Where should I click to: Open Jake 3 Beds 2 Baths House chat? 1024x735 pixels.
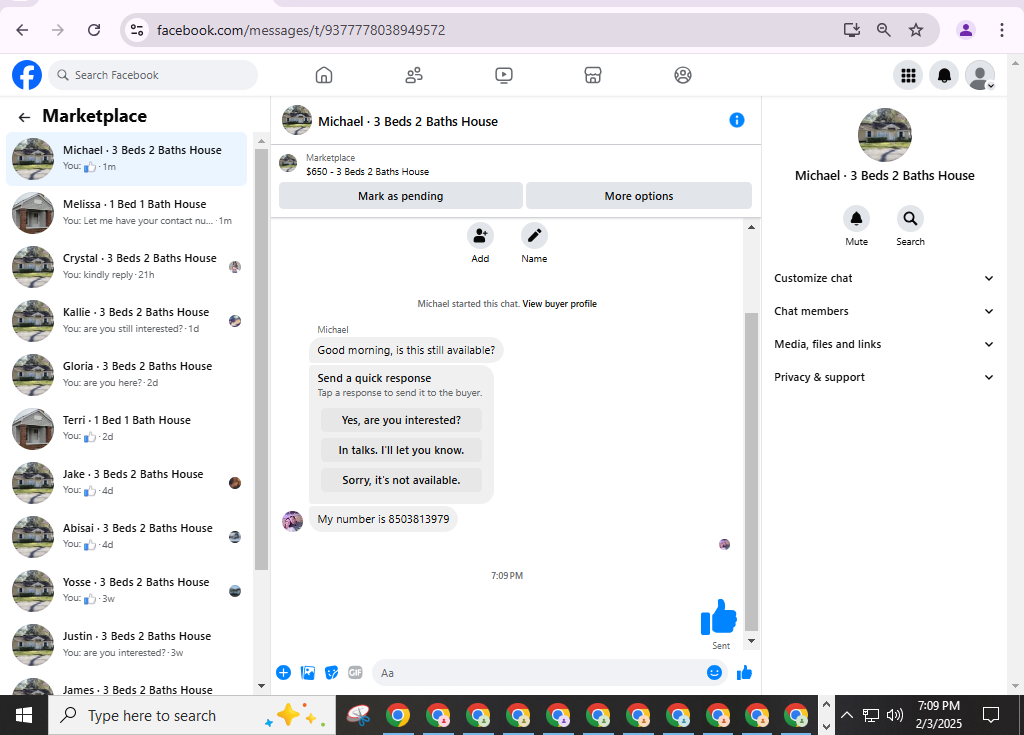[127, 483]
